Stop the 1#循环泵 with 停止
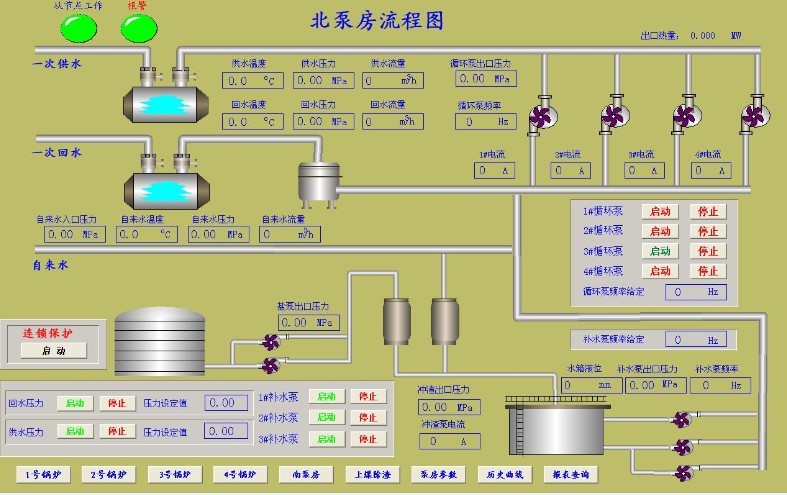The height and width of the screenshot is (495, 787). coord(708,211)
